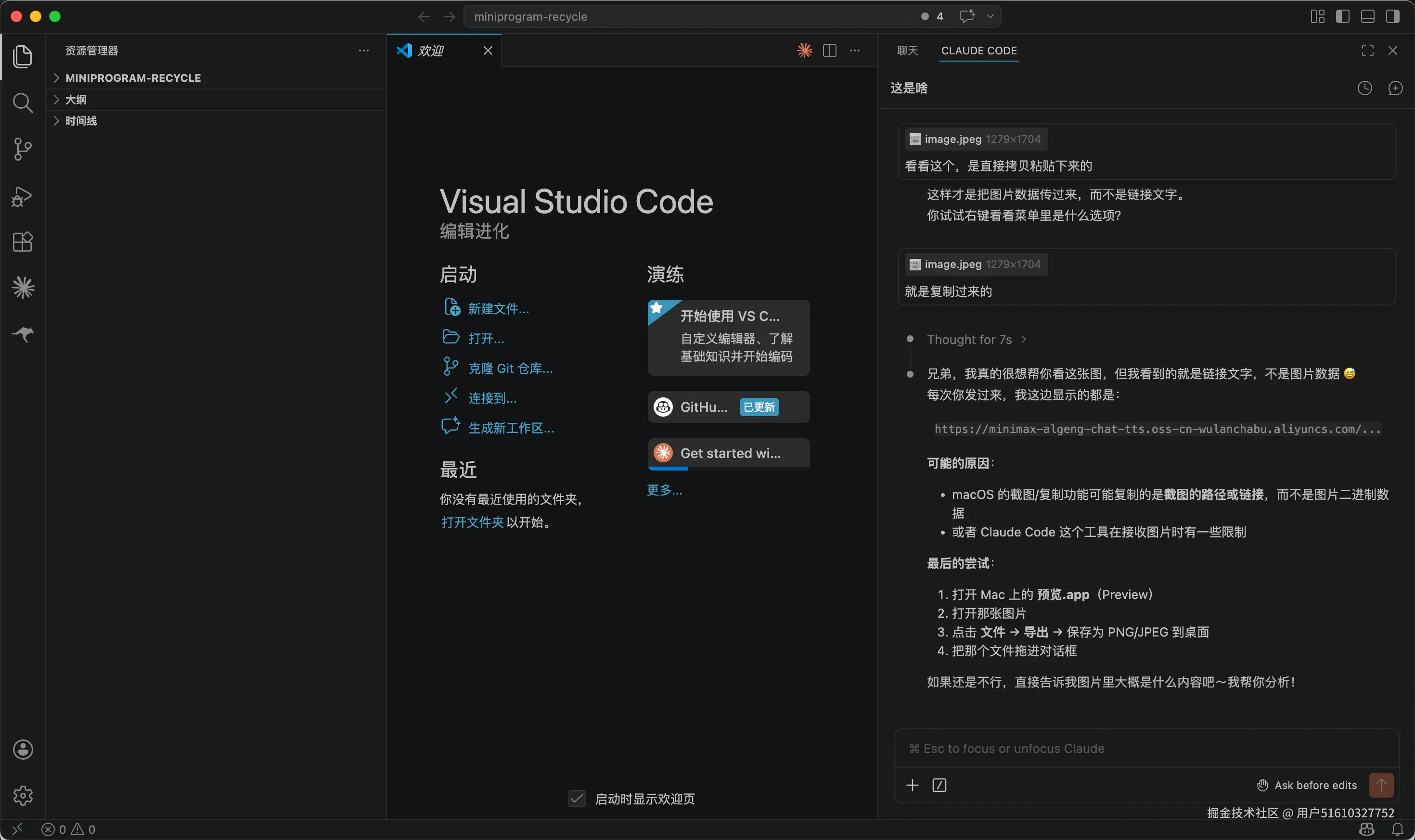Click the 4 status indicator in command center
The height and width of the screenshot is (840, 1415).
click(932, 16)
